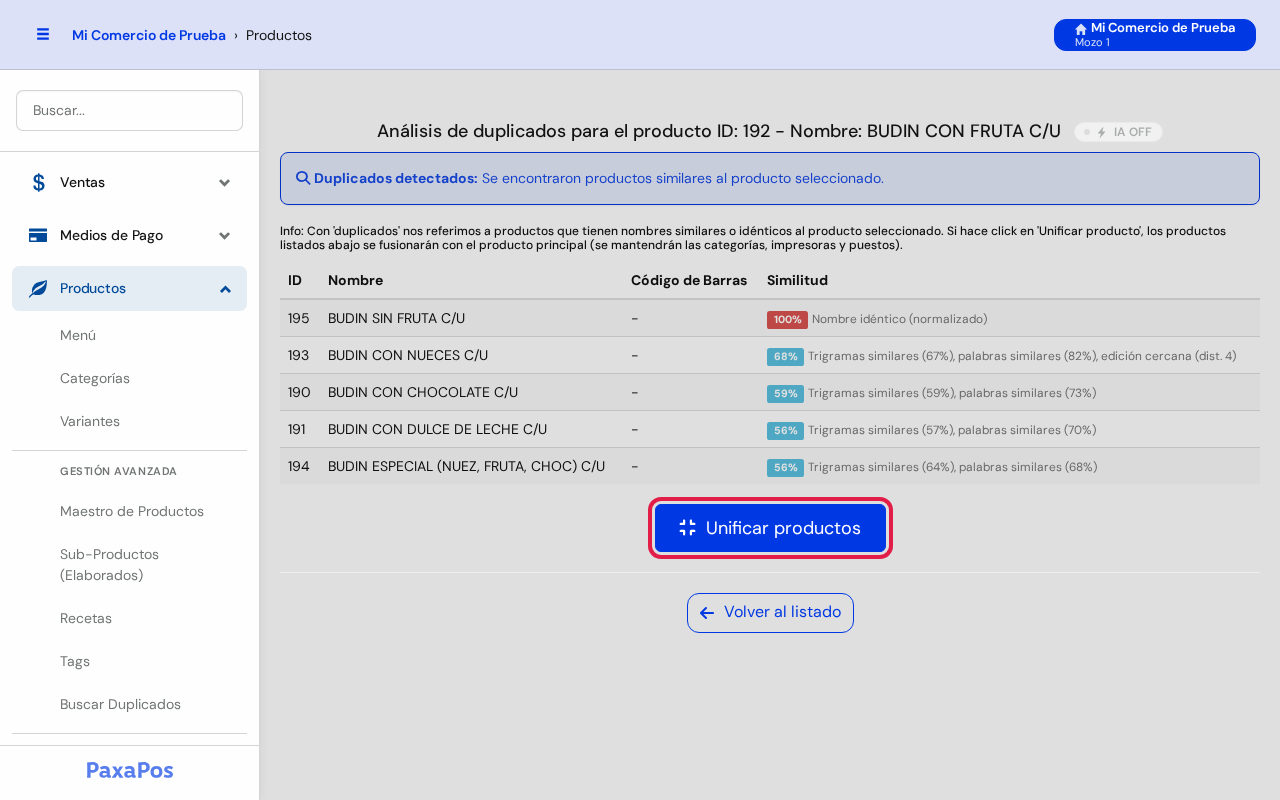This screenshot has height=800, width=1280.
Task: Click the compress icon on Unificar productos
Action: point(687,528)
